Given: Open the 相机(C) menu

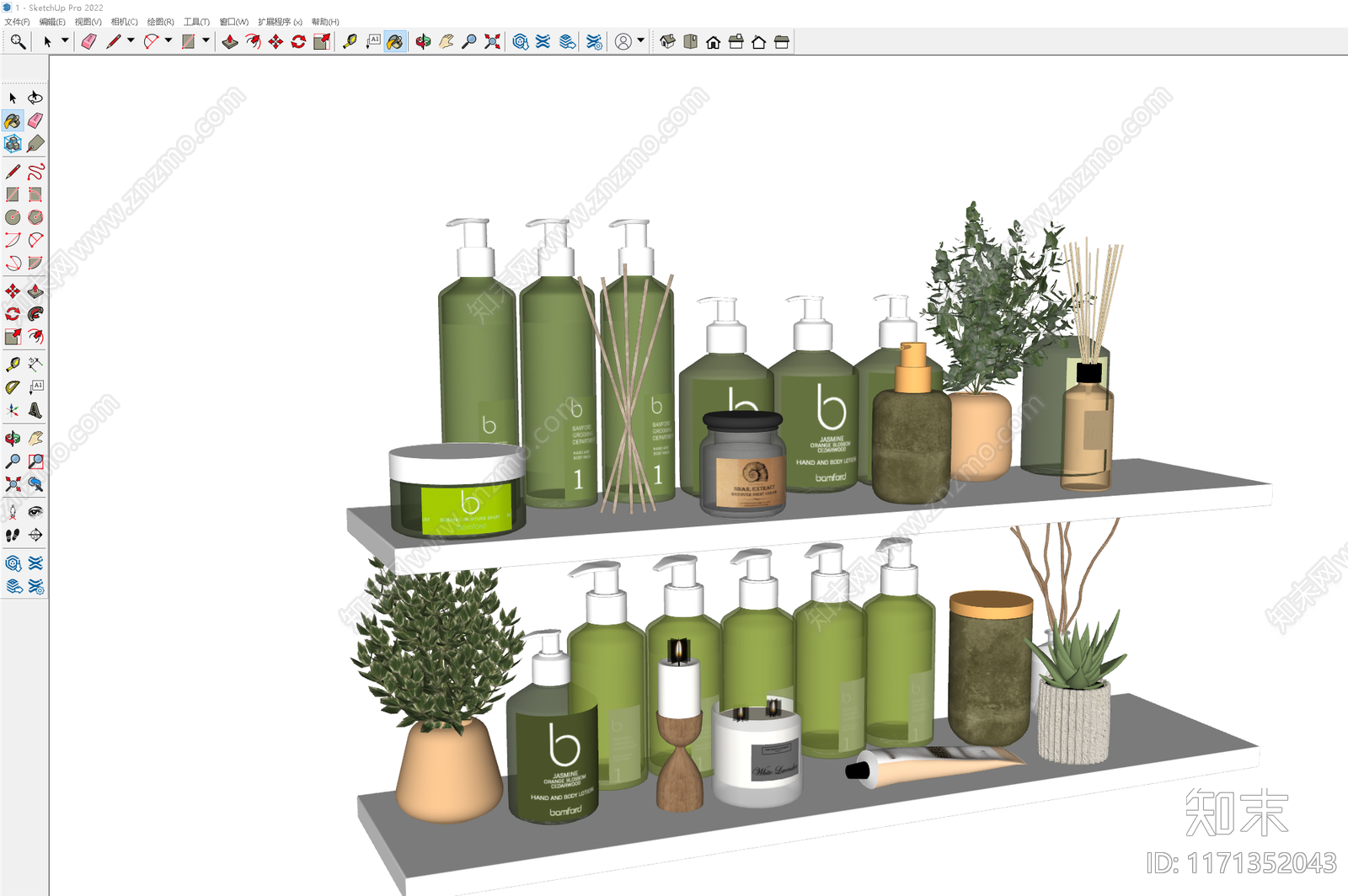Looking at the screenshot, I should 124,22.
